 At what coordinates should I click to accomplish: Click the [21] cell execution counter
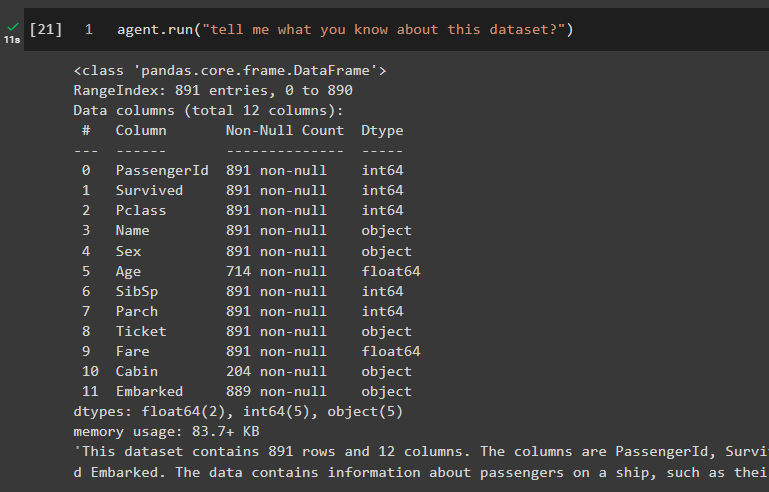point(46,30)
